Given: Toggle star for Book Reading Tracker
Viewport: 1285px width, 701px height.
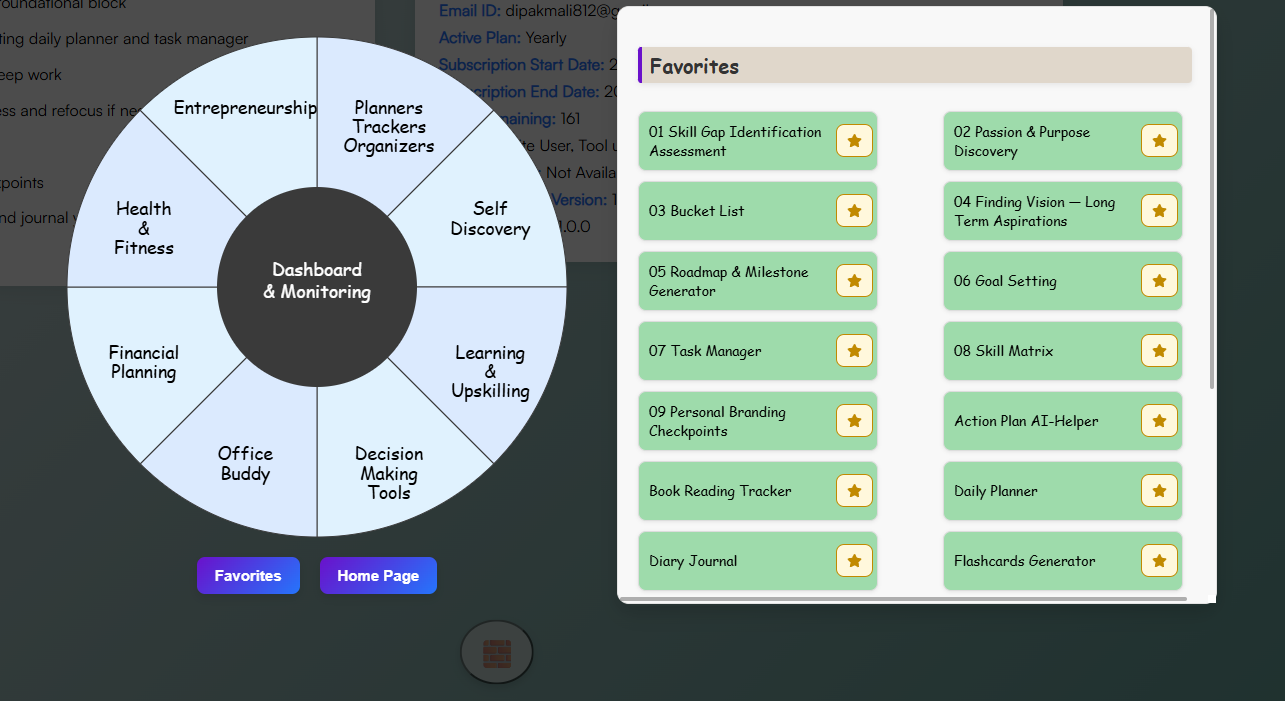Looking at the screenshot, I should 854,491.
